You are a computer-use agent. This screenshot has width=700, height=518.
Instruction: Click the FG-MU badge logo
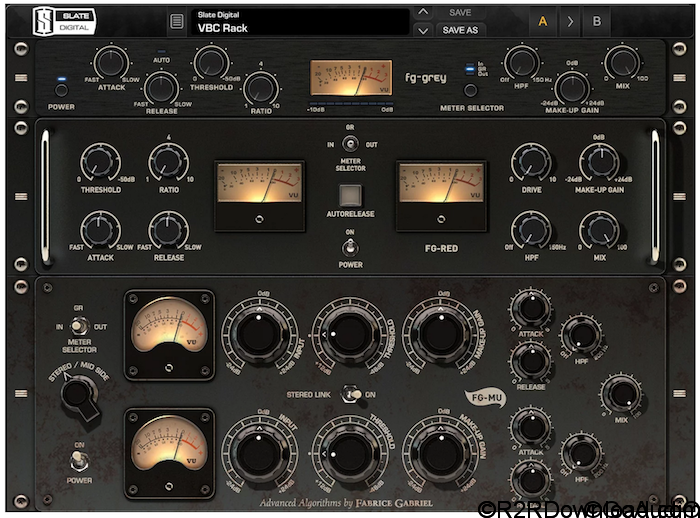[486, 397]
